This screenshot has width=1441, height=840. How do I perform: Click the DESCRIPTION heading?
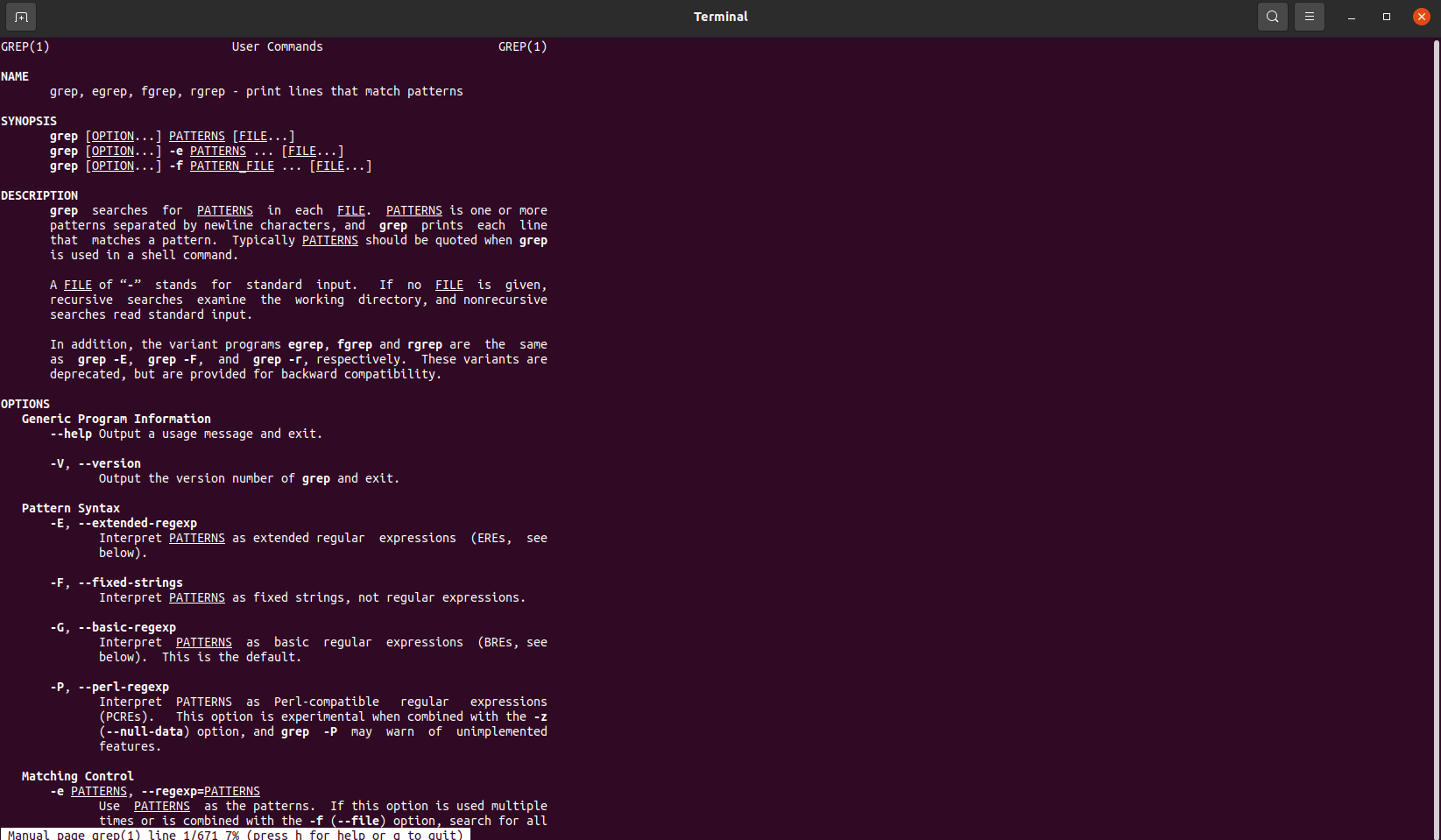39,195
